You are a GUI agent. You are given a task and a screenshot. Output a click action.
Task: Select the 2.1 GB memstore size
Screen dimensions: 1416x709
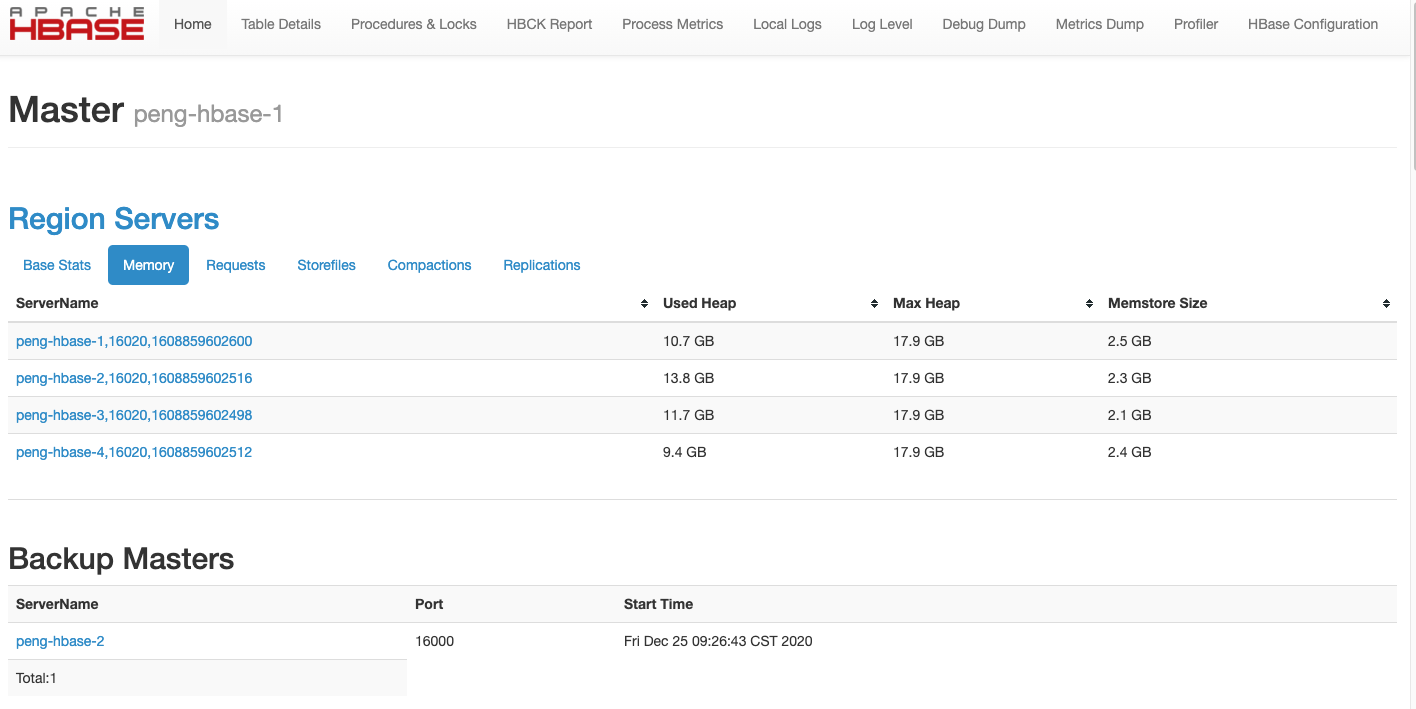tap(1129, 415)
